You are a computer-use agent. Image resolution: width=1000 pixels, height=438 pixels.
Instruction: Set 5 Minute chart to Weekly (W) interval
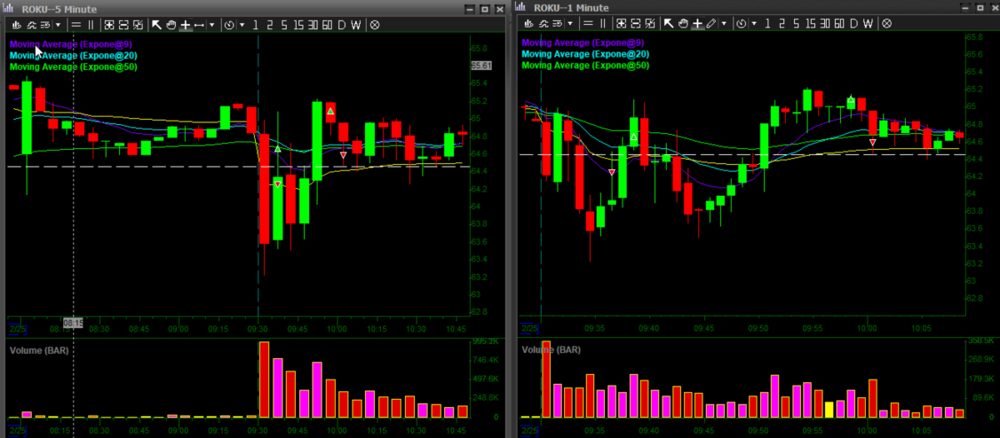pos(356,24)
